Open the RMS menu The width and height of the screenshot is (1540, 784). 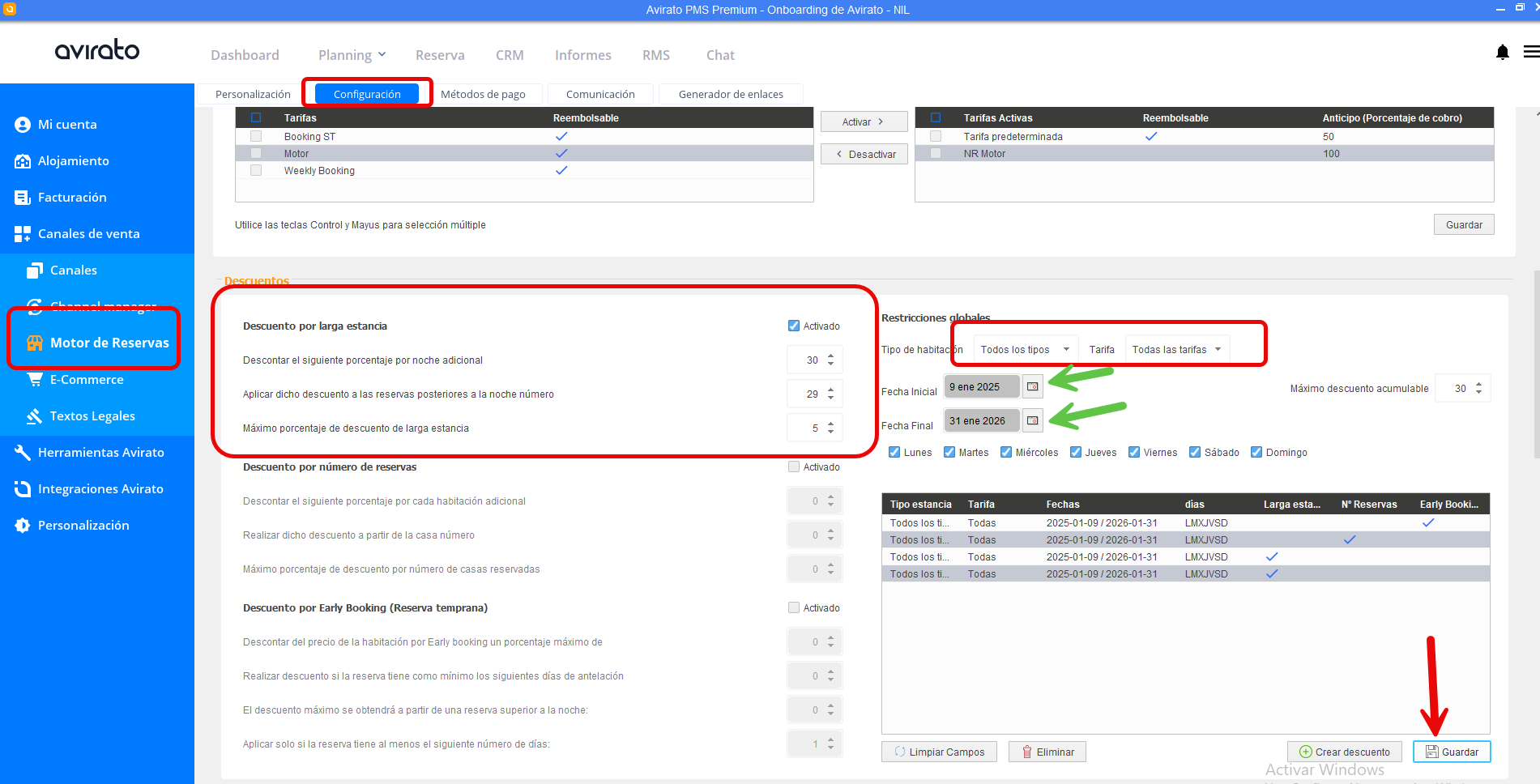point(656,55)
